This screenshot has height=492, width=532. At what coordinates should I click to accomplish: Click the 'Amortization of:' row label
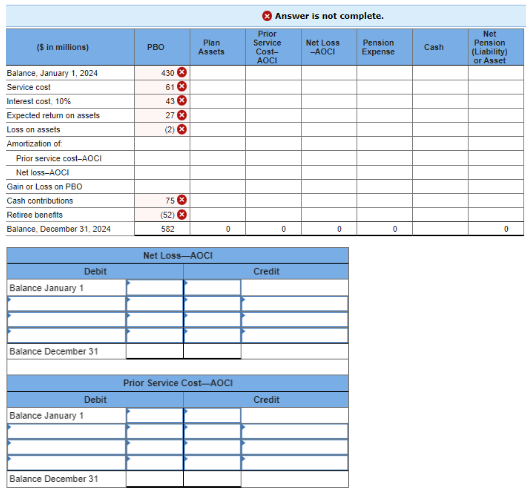(34, 144)
